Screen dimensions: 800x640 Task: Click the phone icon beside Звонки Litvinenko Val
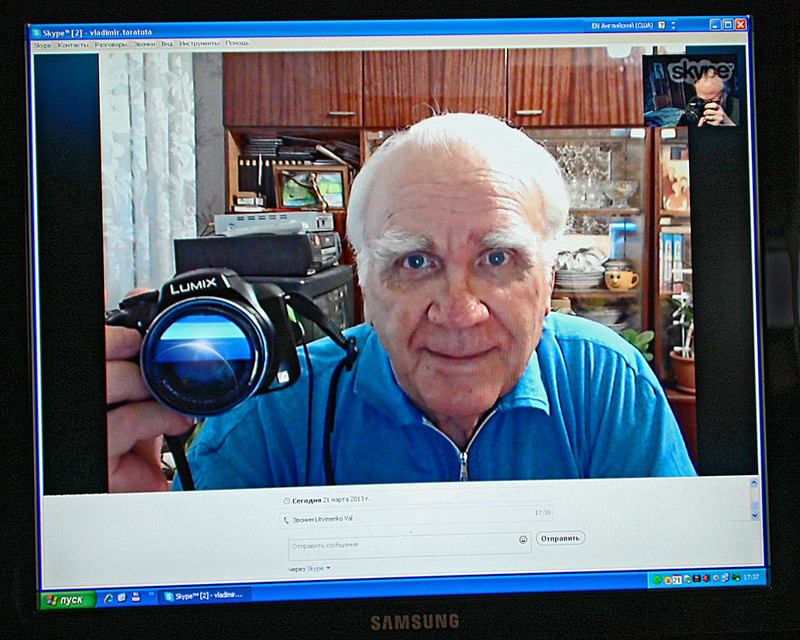(285, 520)
